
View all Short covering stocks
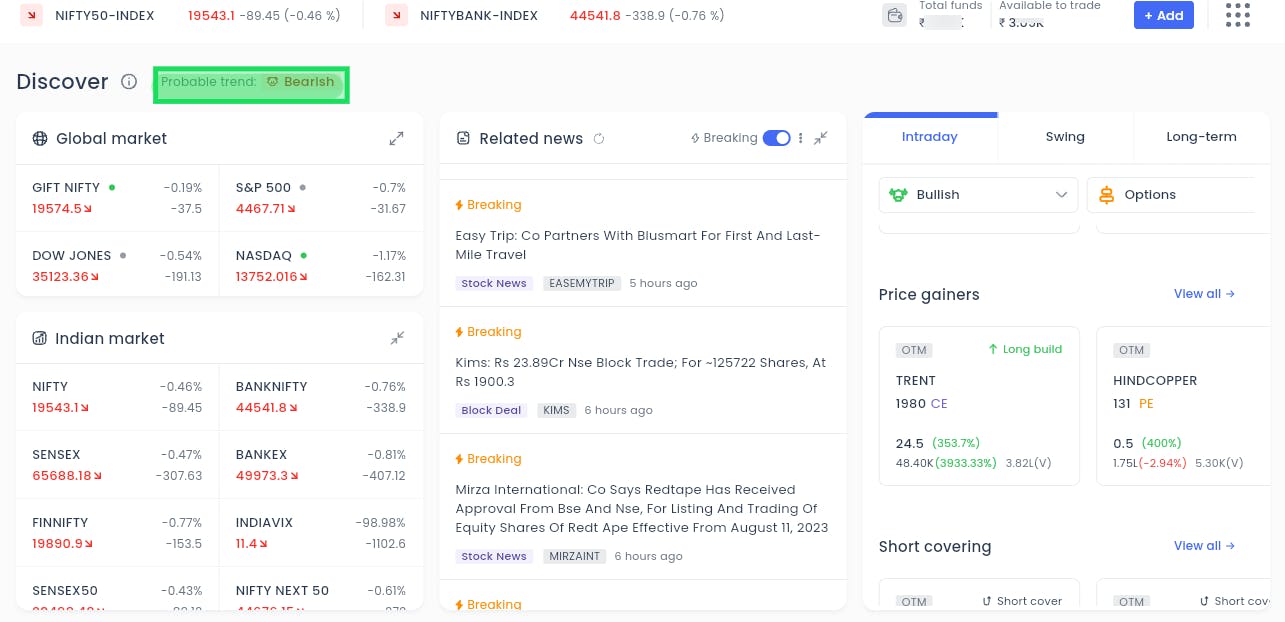[x=1204, y=546]
